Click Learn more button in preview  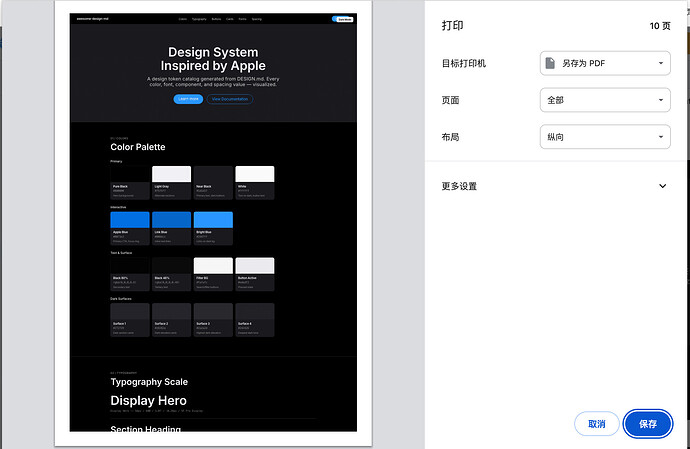point(188,99)
